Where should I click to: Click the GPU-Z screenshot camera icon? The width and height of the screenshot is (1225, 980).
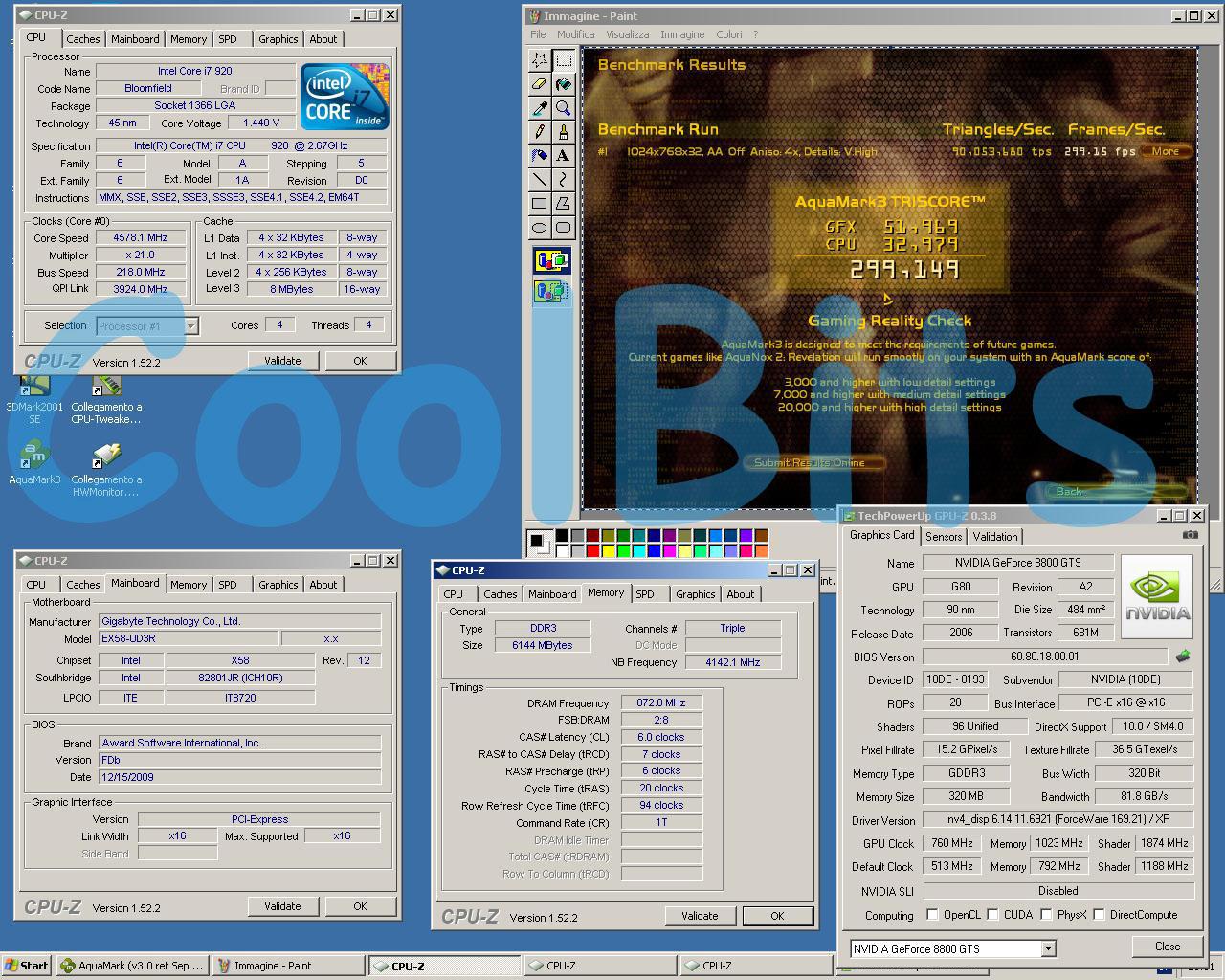(1190, 536)
